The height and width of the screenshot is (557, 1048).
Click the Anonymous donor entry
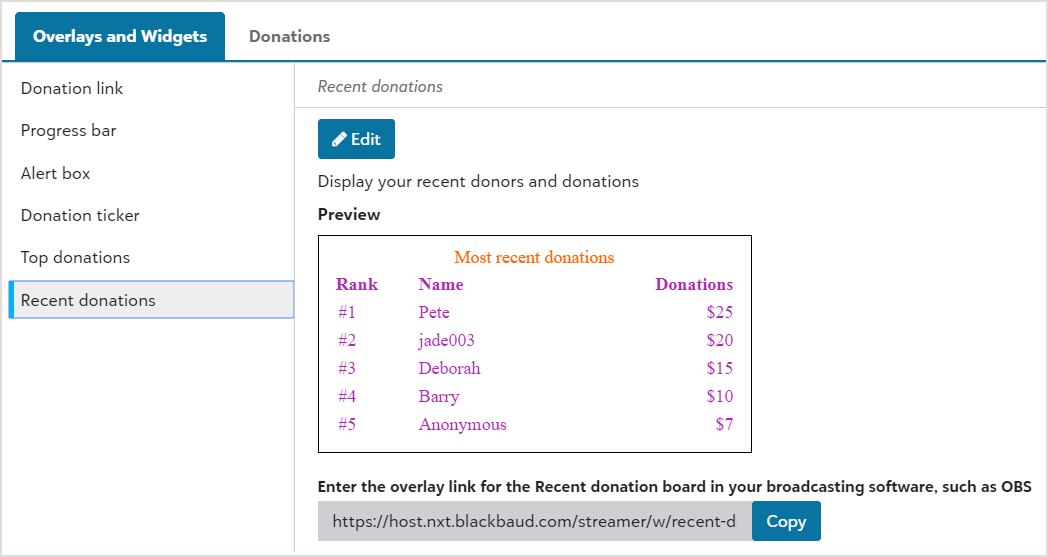(x=463, y=424)
